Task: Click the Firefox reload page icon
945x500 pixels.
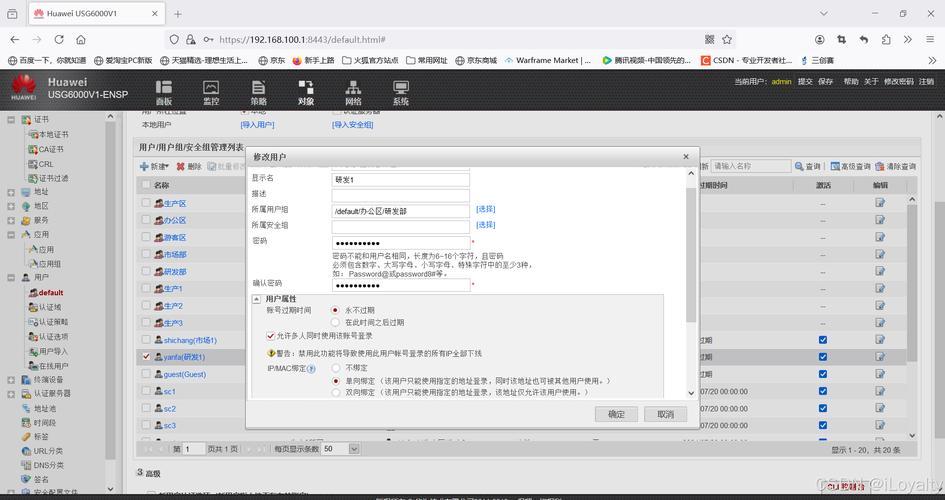Action: [59, 39]
